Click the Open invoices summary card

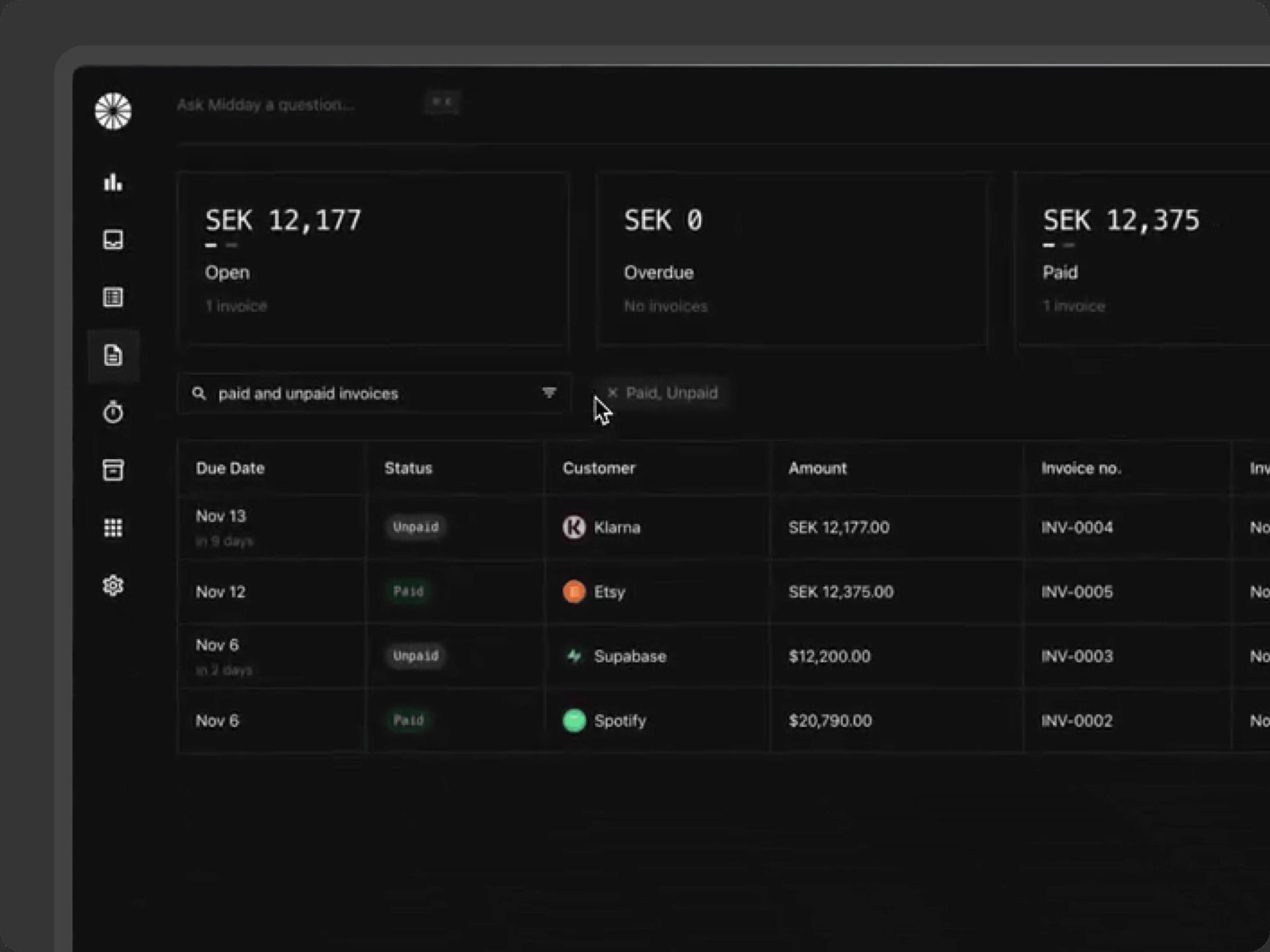(374, 259)
